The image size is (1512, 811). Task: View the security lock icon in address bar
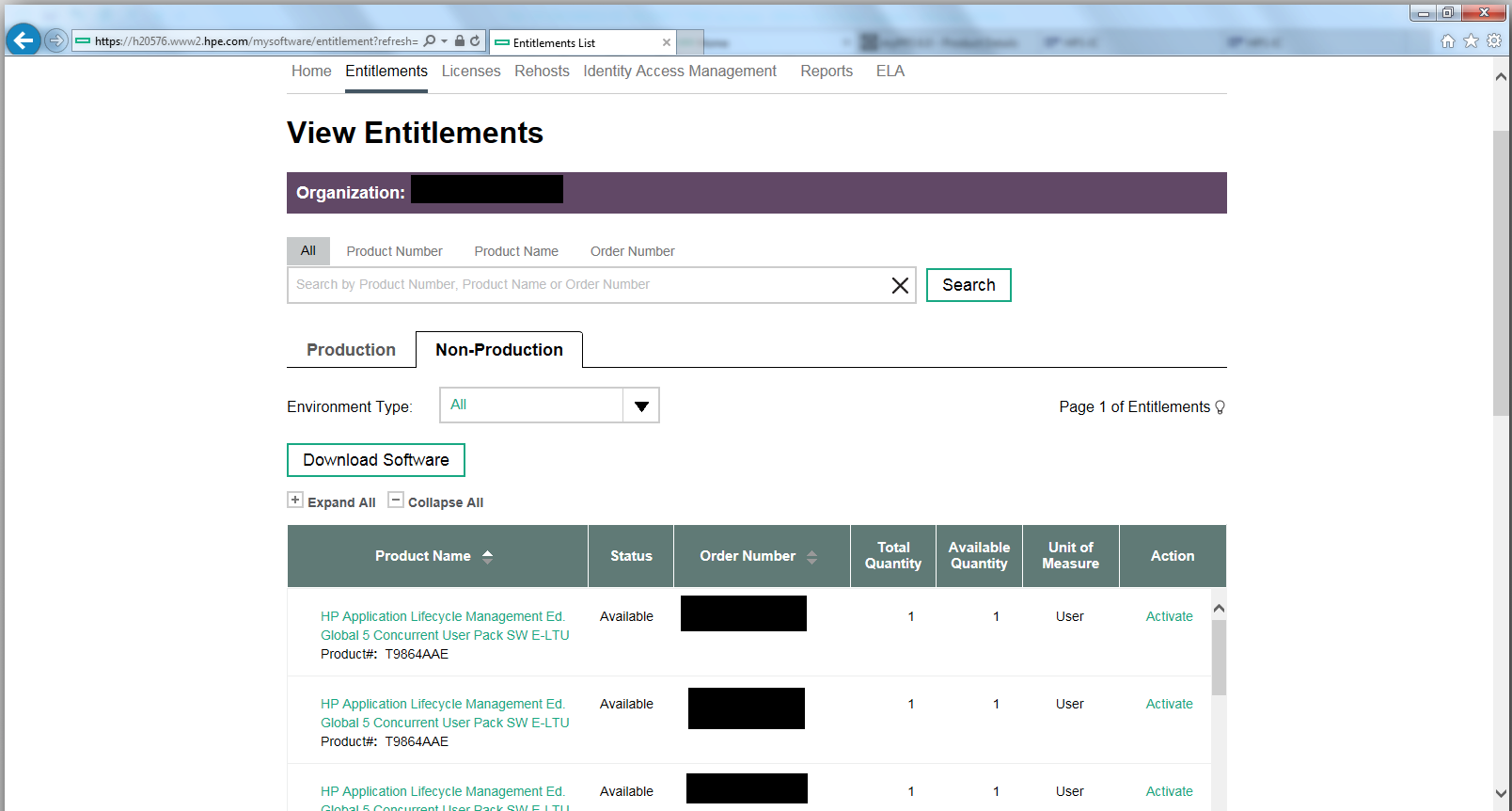tap(460, 41)
